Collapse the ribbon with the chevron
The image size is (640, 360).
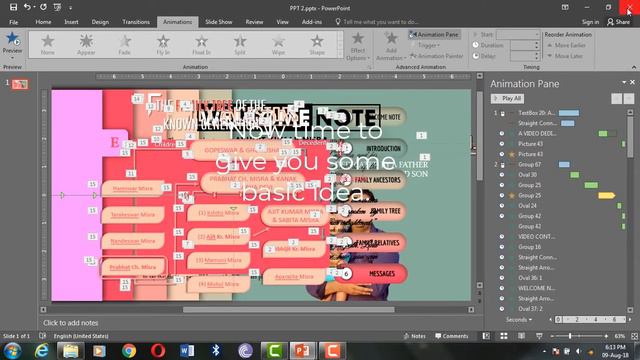634,67
